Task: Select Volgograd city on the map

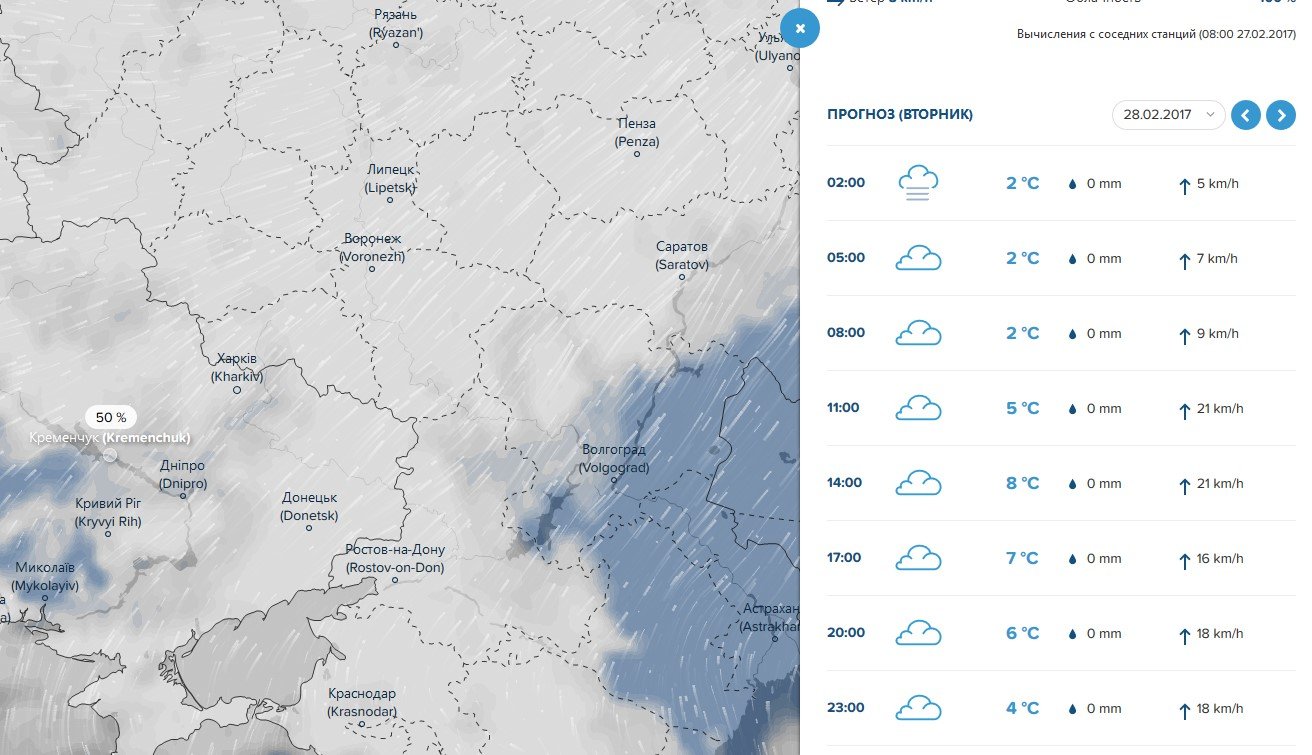Action: 615,481
